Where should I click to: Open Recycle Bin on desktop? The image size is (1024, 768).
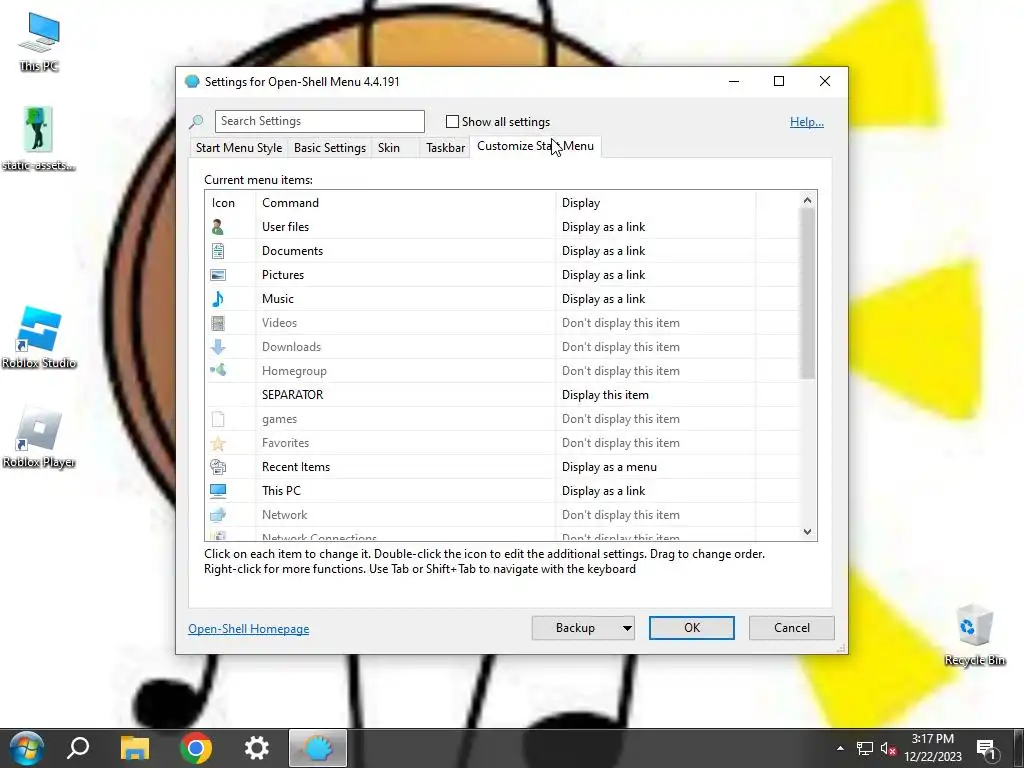point(974,635)
